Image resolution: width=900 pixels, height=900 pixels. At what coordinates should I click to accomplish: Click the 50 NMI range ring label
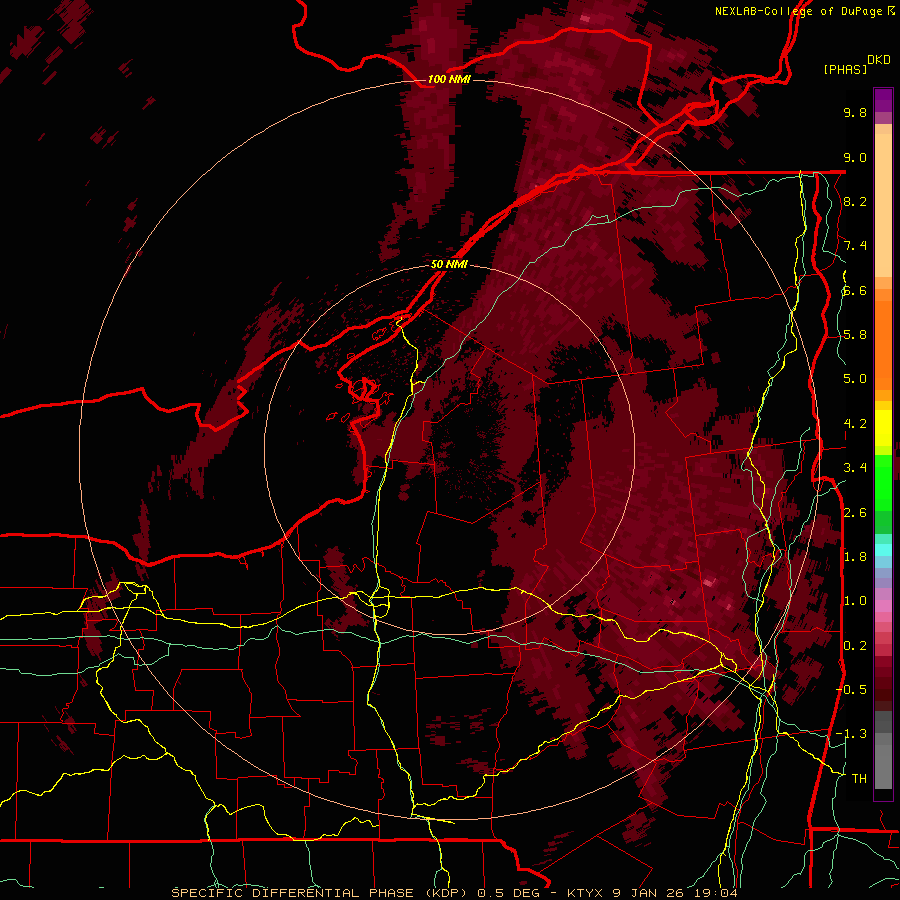coord(449,264)
